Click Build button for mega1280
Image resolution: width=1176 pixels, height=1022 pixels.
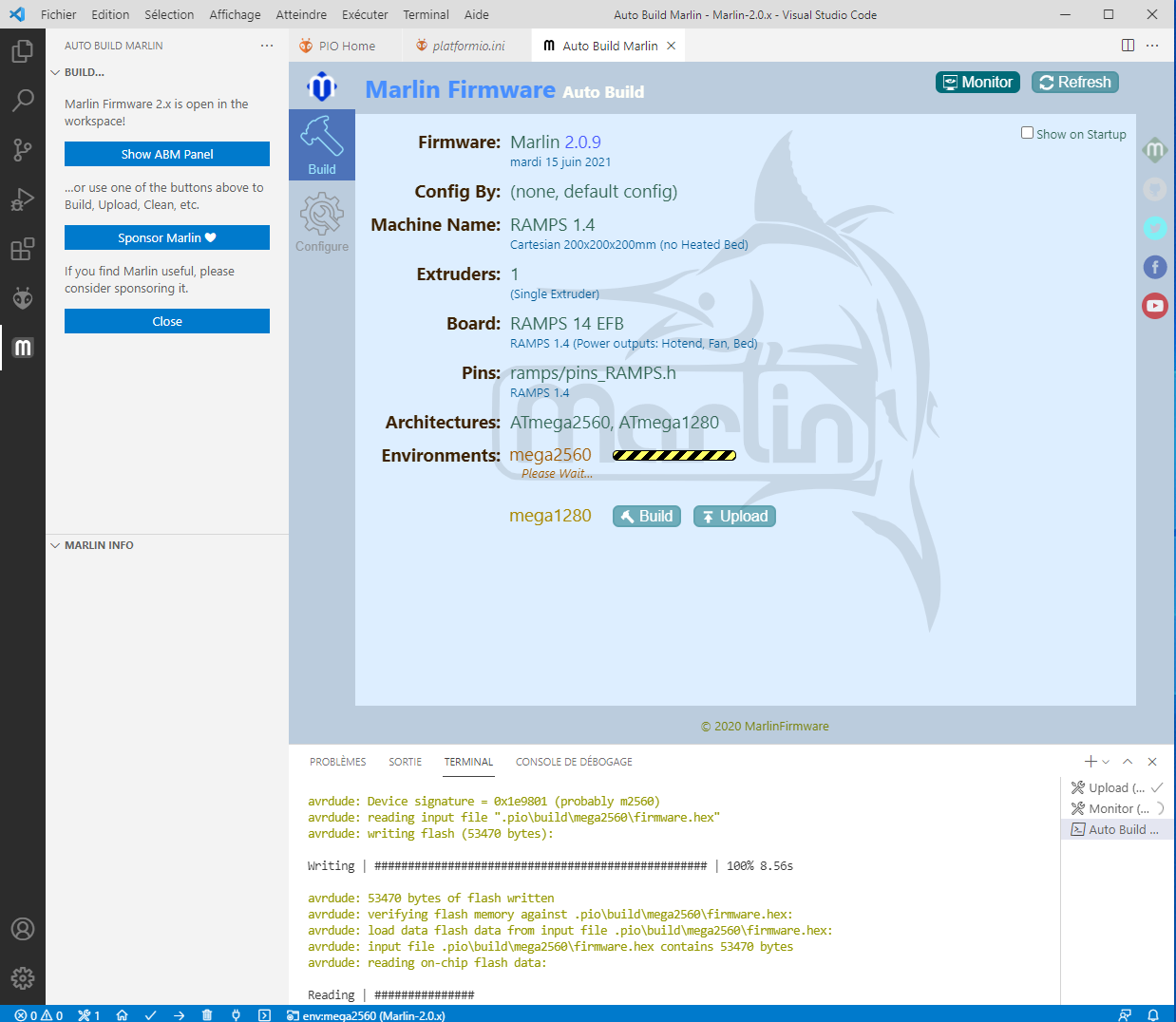(647, 516)
